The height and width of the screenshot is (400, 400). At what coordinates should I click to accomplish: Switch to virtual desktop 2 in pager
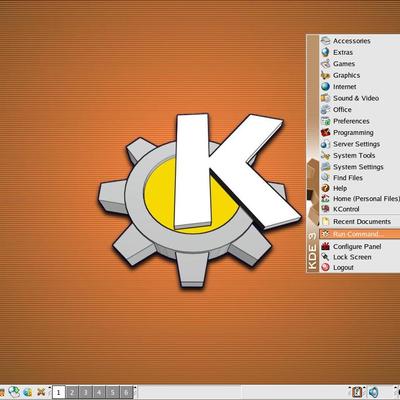point(72,392)
